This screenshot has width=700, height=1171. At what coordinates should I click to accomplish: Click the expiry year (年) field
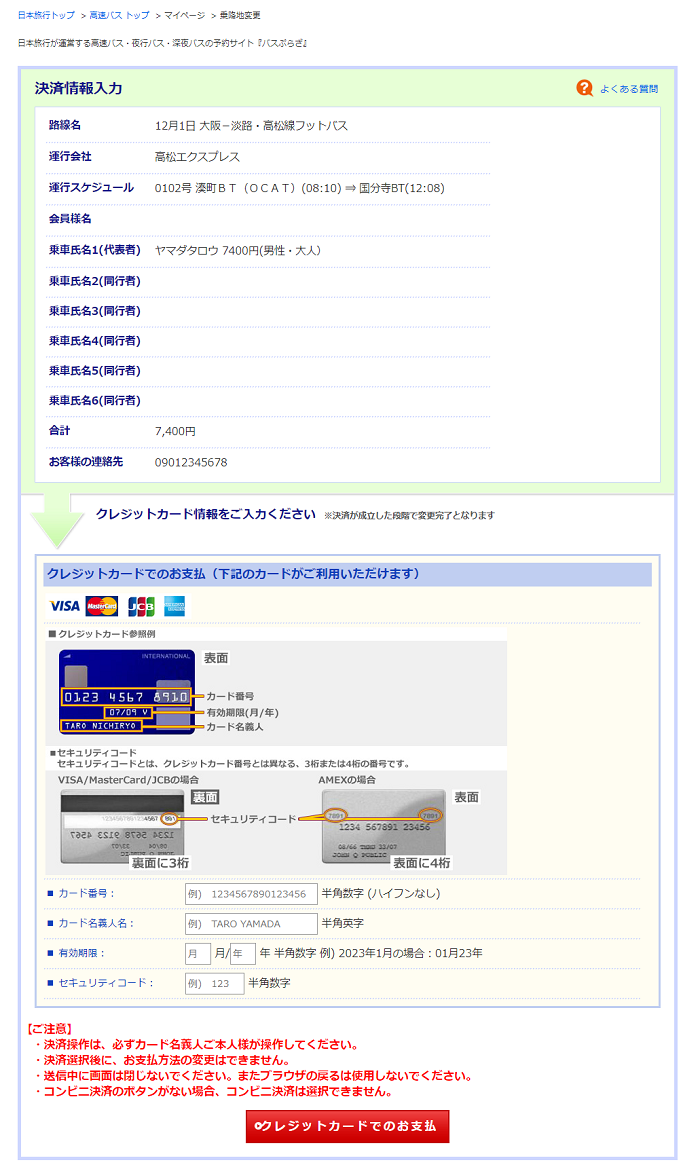[x=243, y=953]
